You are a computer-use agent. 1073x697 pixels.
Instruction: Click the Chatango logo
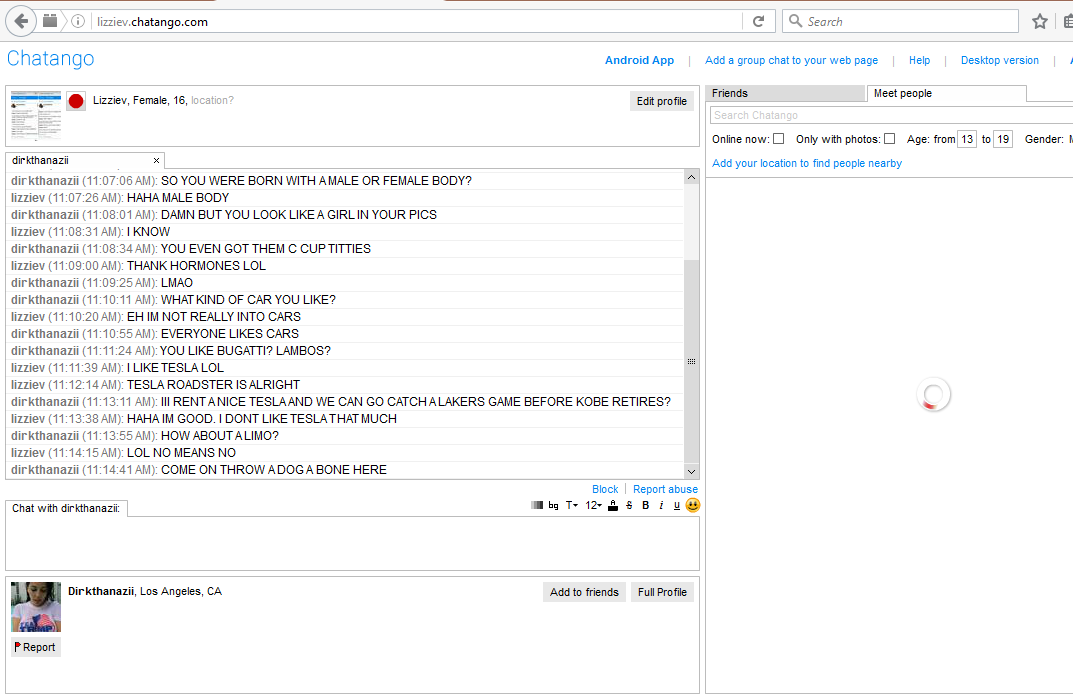pos(51,59)
